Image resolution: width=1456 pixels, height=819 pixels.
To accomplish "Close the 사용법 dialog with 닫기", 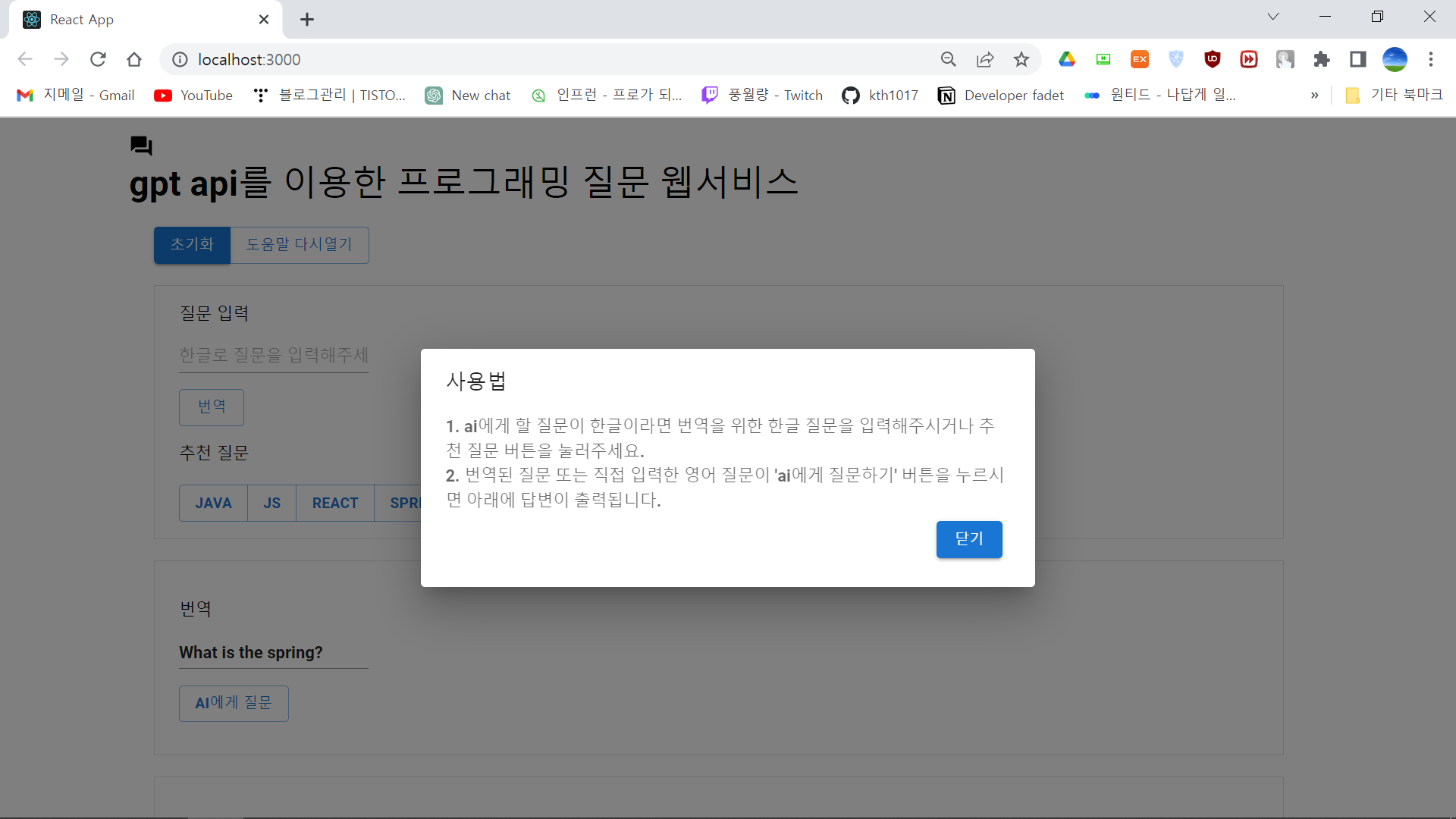I will (969, 539).
